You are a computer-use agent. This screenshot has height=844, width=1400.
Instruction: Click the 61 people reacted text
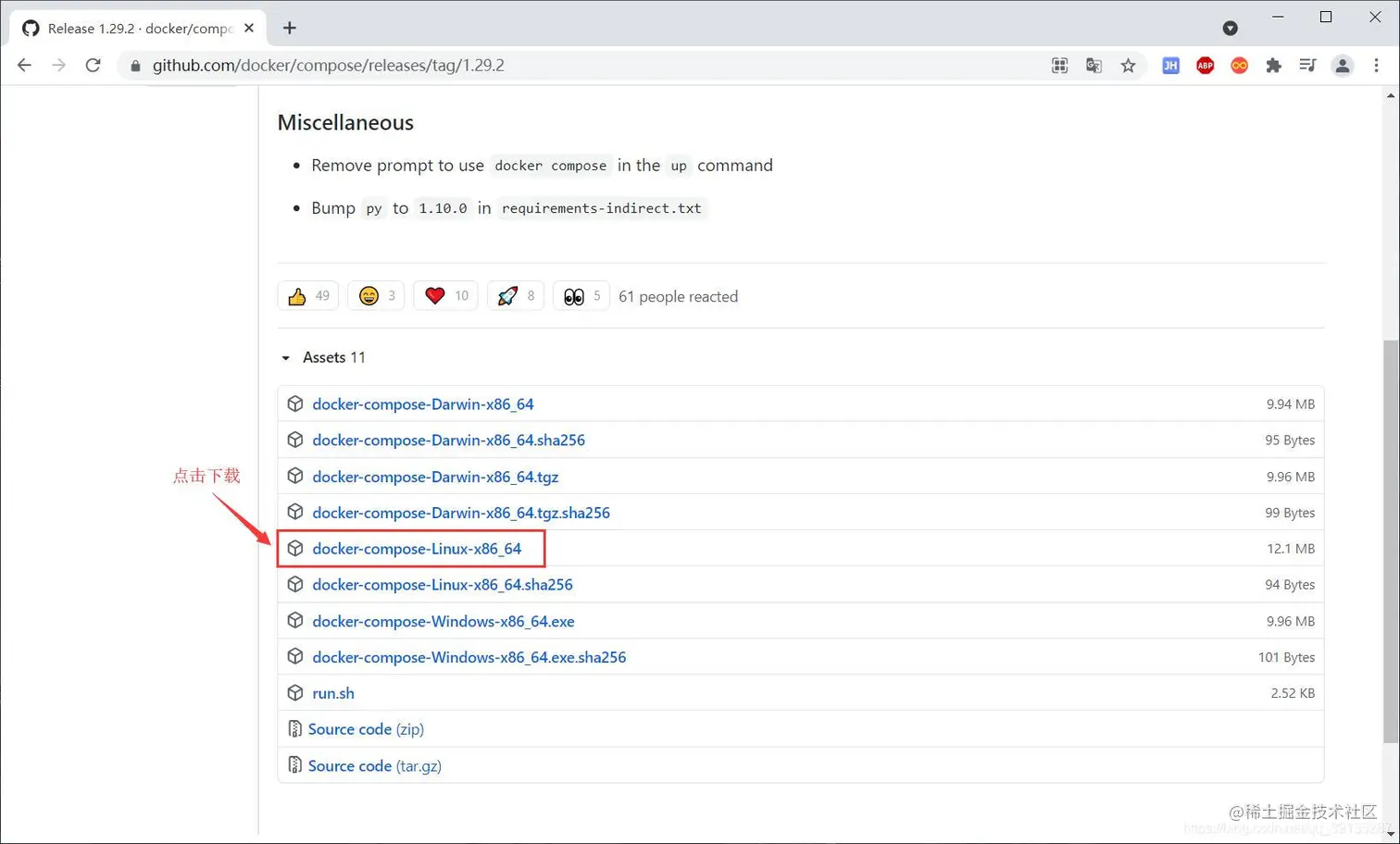point(678,296)
